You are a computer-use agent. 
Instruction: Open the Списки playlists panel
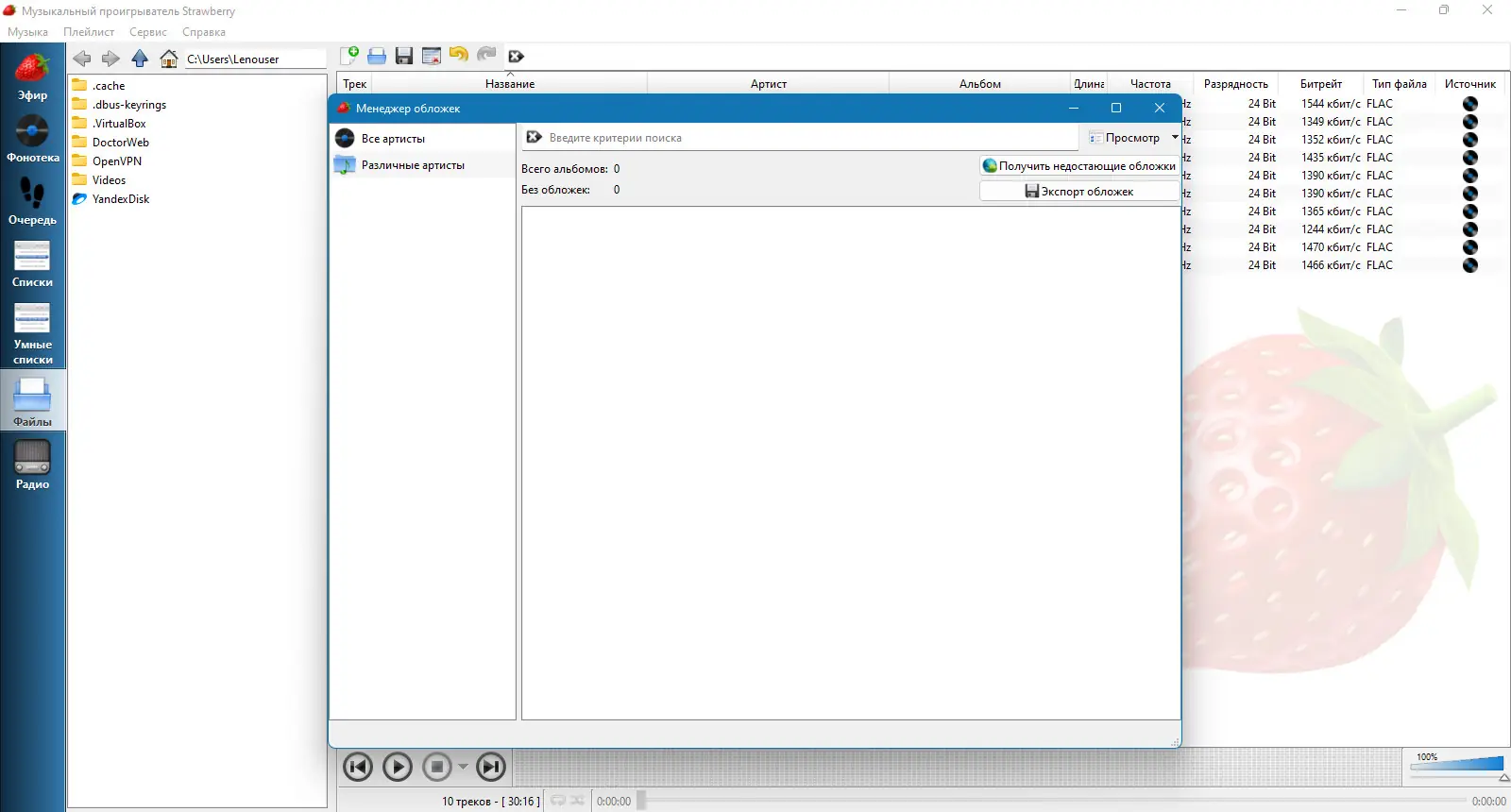[32, 264]
